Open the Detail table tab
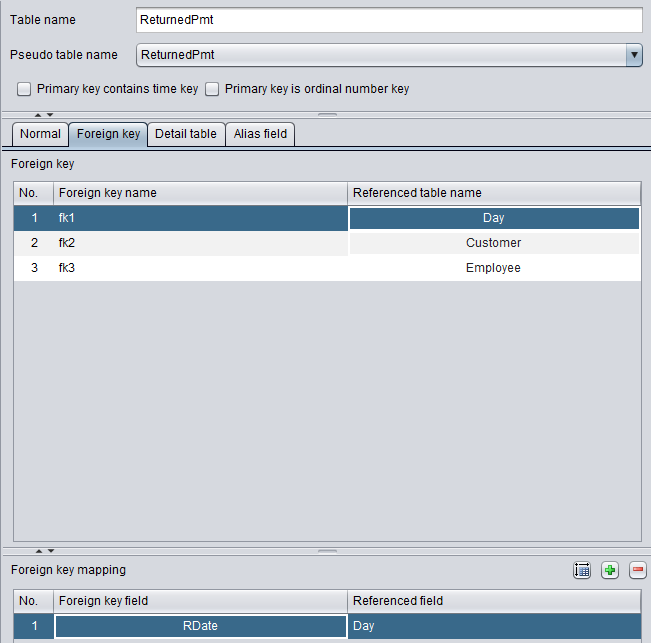 [x=185, y=134]
